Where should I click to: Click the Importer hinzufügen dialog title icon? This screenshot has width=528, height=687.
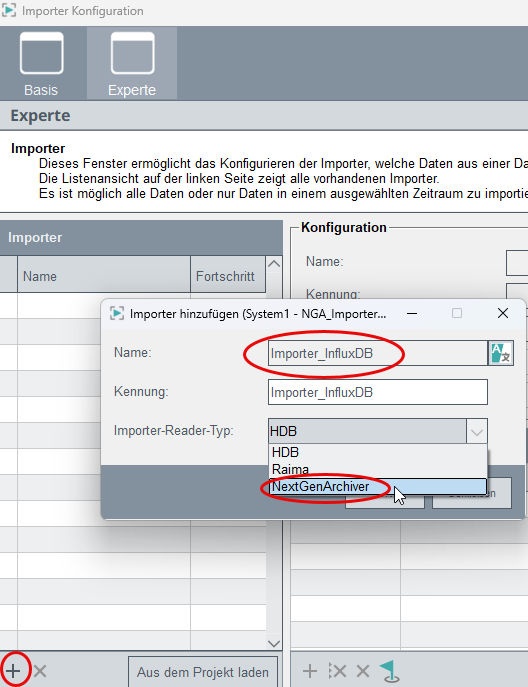pyautogui.click(x=117, y=313)
